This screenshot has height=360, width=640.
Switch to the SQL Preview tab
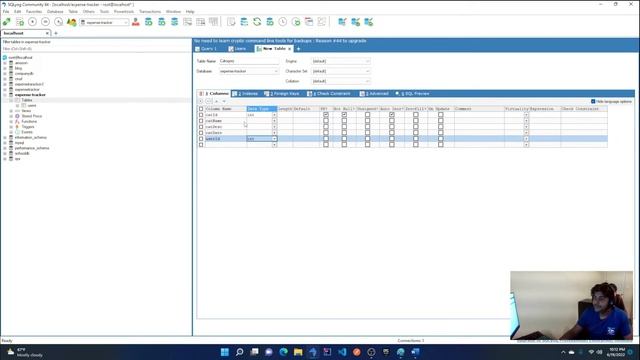413,93
